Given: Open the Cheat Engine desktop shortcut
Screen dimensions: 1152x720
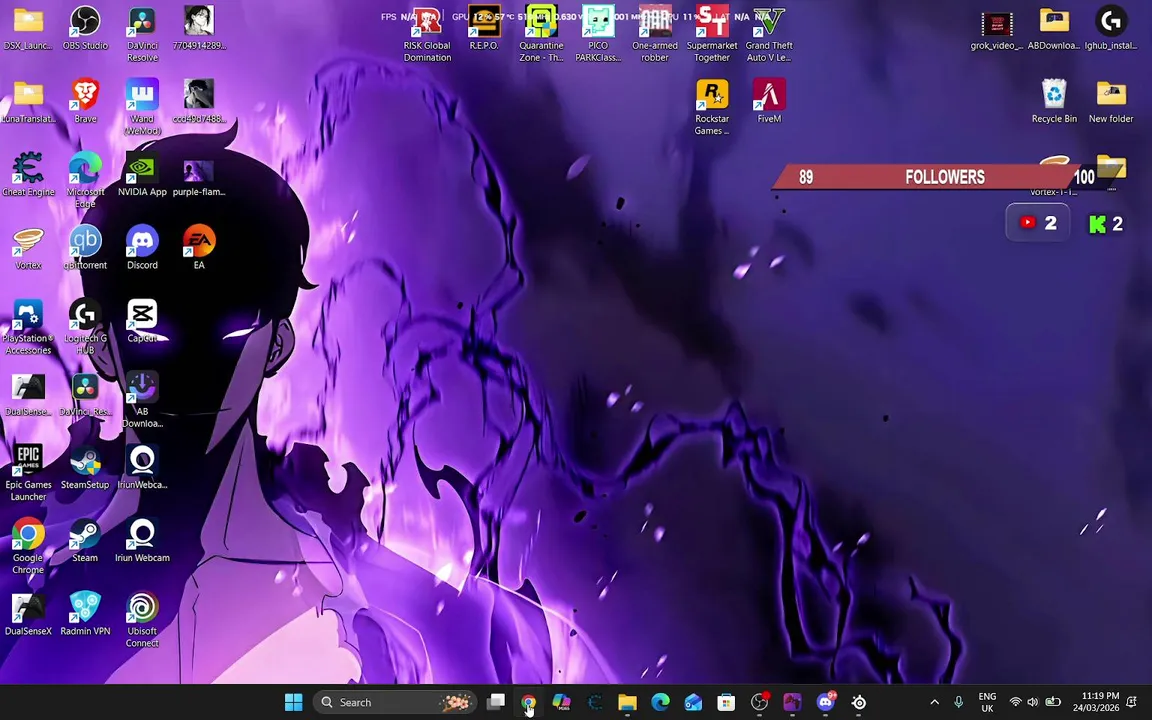Looking at the screenshot, I should click(x=28, y=175).
